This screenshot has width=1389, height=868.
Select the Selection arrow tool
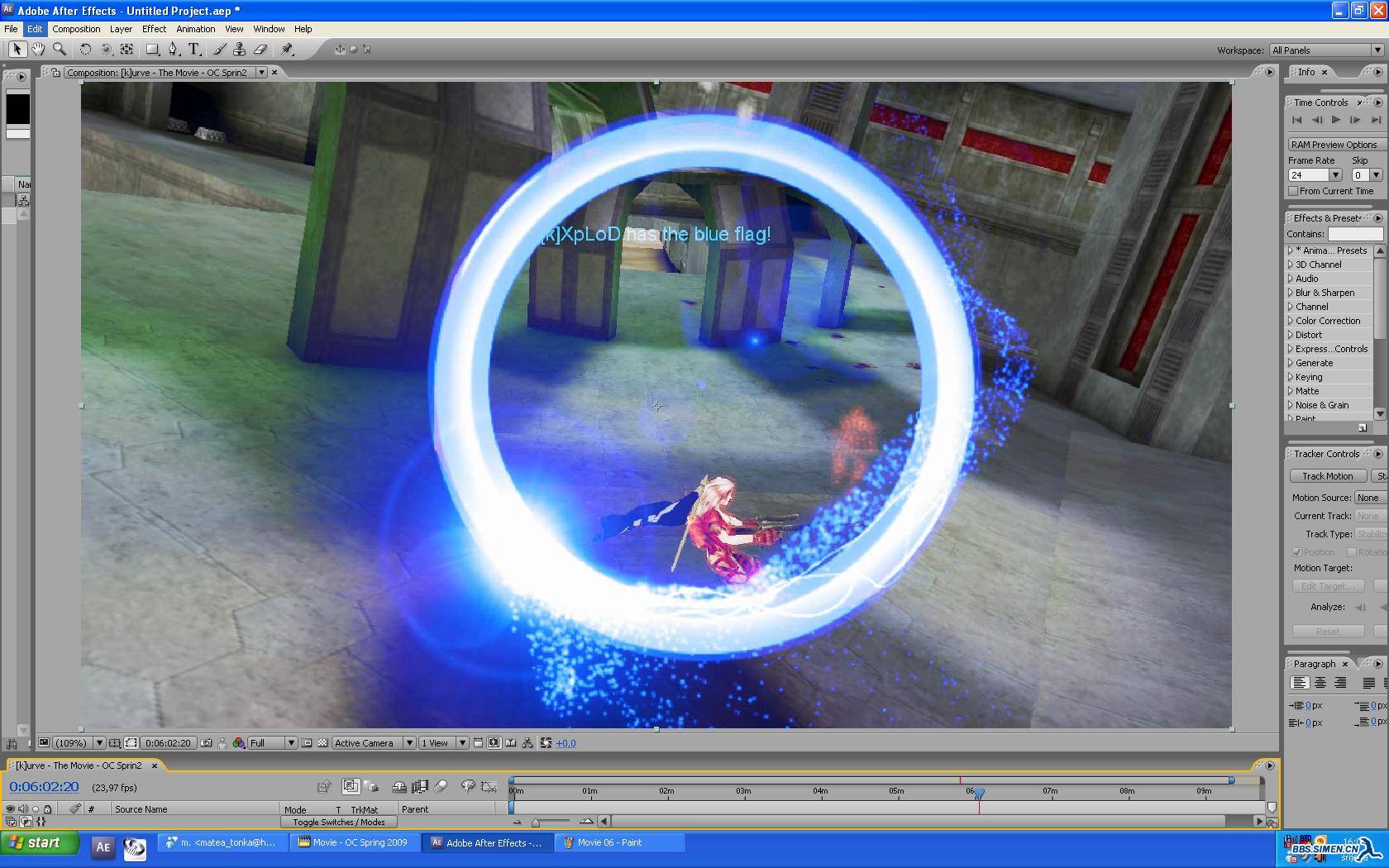tap(17, 50)
